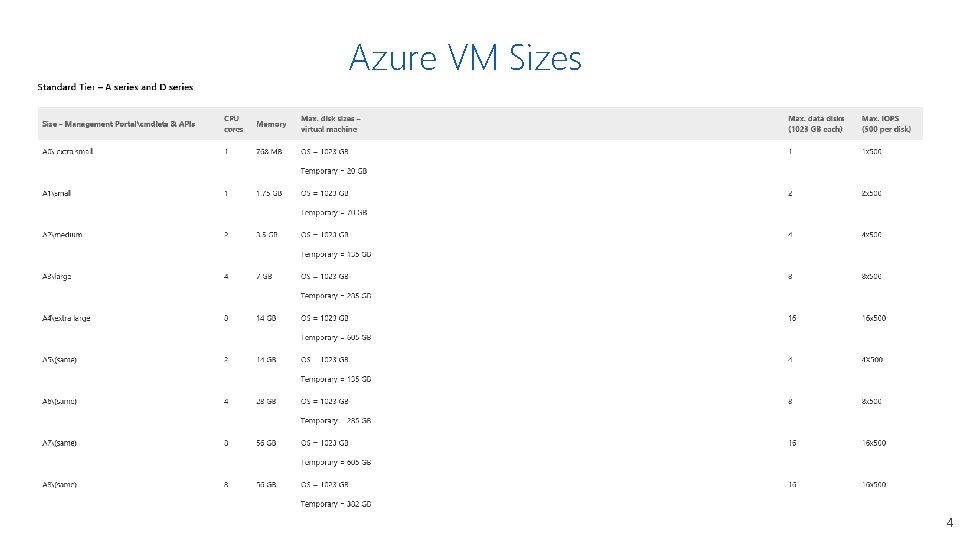Click the '16x500' IOPS value for A4

pyautogui.click(x=873, y=318)
